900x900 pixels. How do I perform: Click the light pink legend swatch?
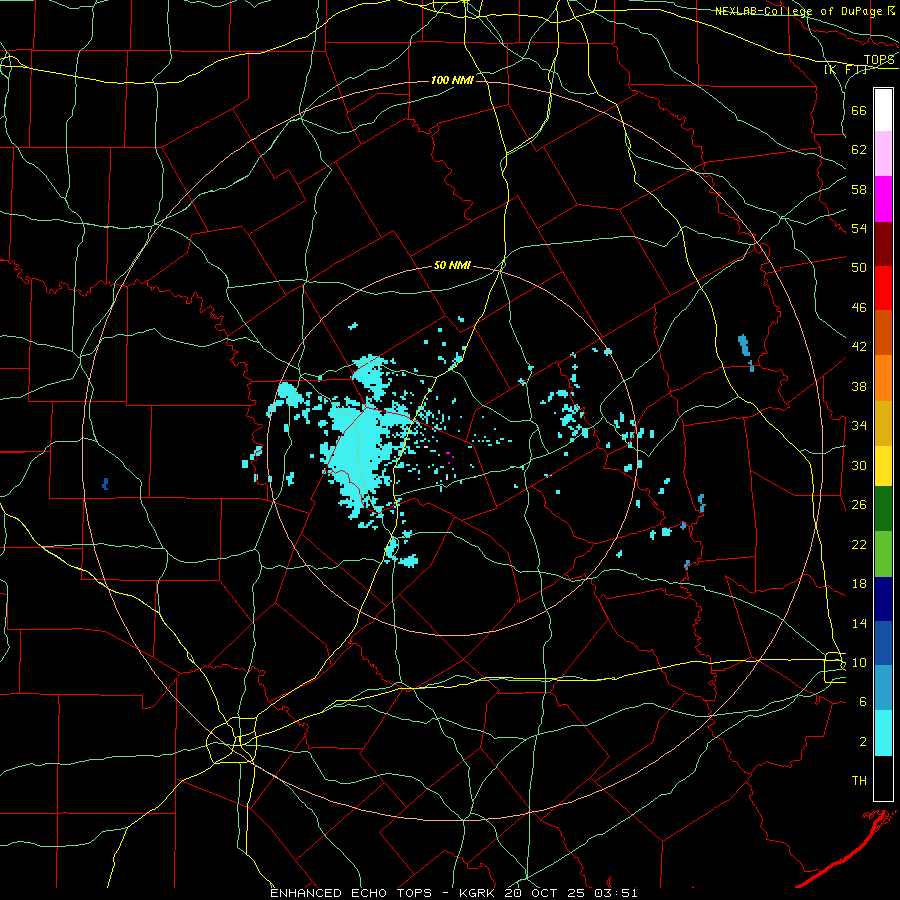(883, 153)
